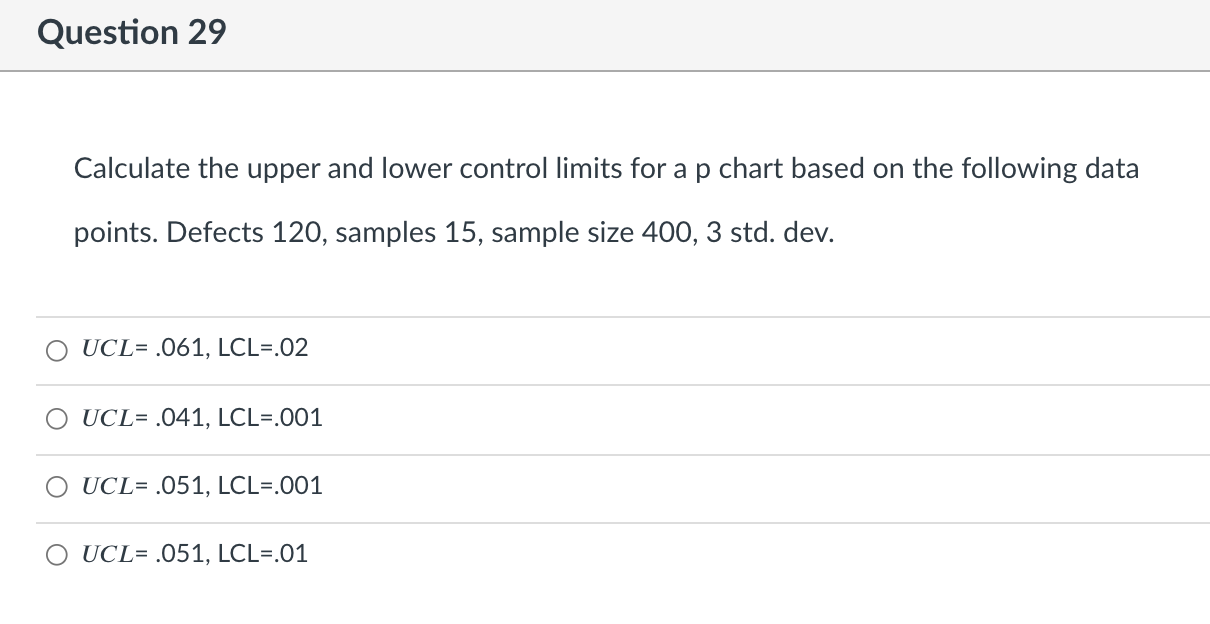Select the radio button for UCL= .051, LCL=.01
The height and width of the screenshot is (624, 1210).
coord(57,554)
